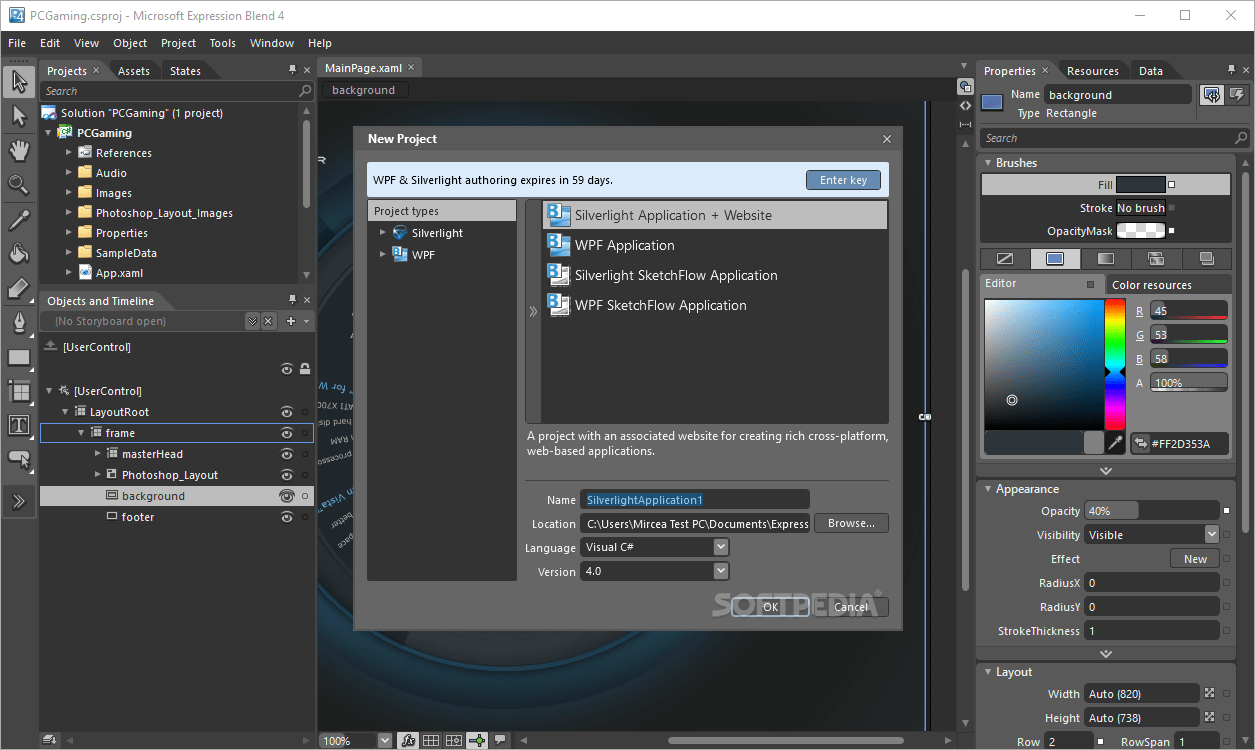
Task: Select the Eyedropper tool in toolbox
Action: 19,220
